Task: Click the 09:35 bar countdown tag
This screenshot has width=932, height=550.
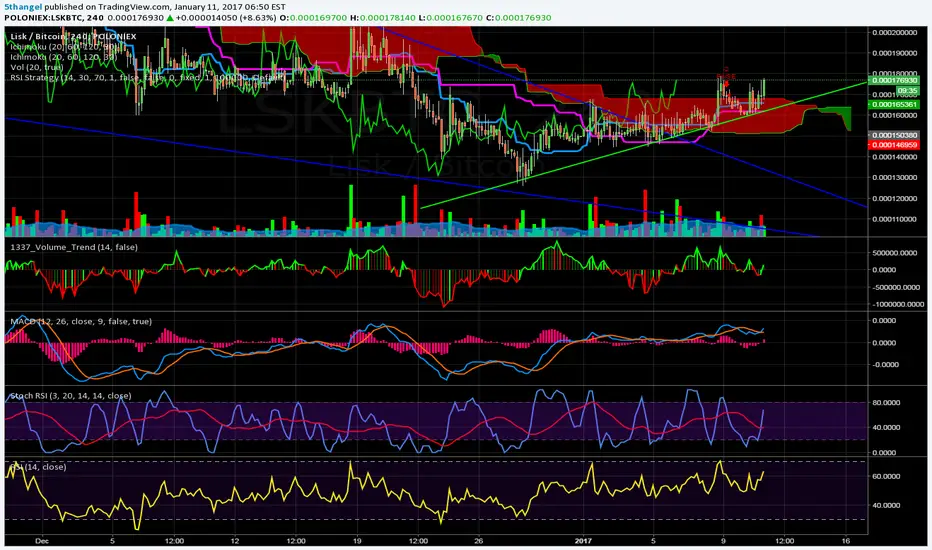Action: click(x=907, y=91)
